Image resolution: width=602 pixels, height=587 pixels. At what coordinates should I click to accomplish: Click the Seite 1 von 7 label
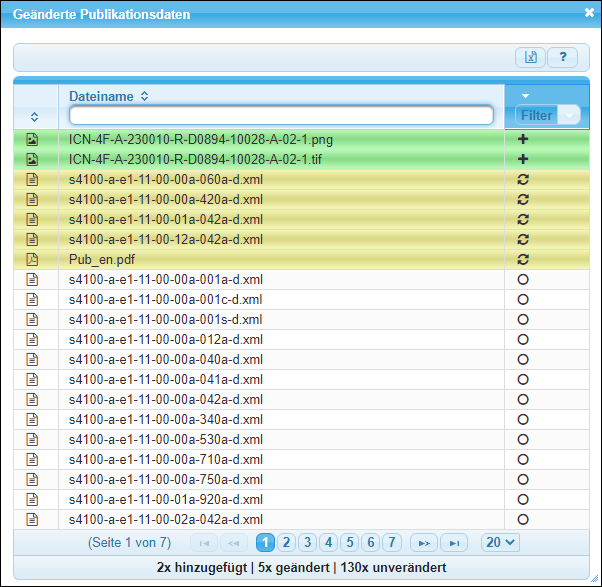129,542
